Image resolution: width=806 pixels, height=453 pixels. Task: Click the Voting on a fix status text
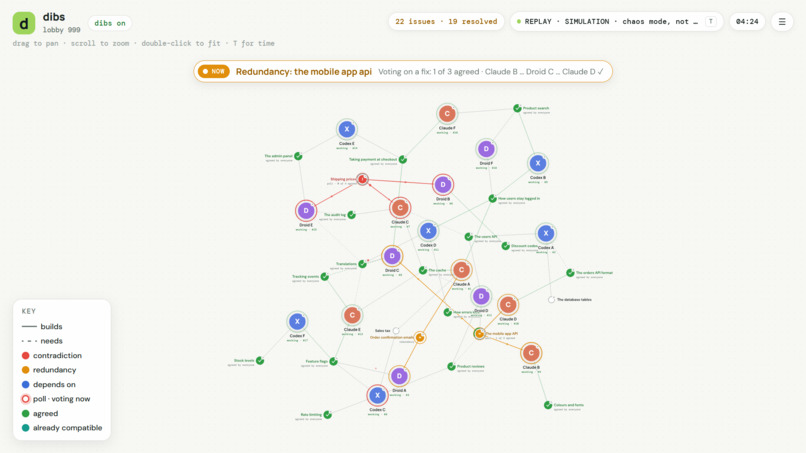pyautogui.click(x=491, y=71)
